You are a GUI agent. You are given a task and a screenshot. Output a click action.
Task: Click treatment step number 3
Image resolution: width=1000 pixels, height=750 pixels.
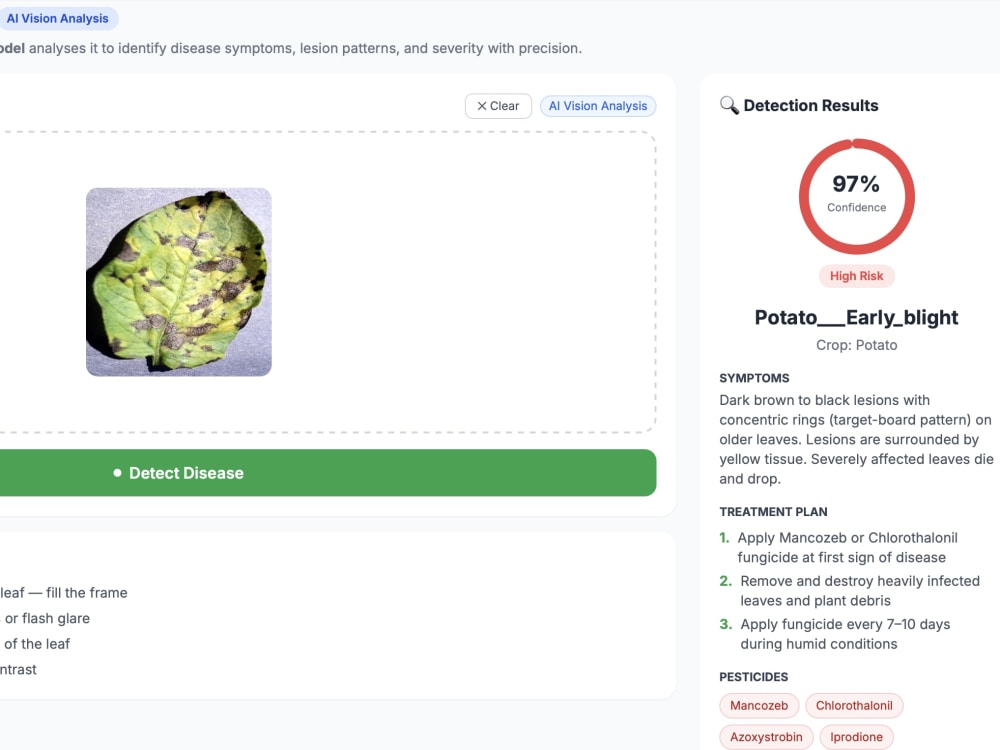click(725, 624)
